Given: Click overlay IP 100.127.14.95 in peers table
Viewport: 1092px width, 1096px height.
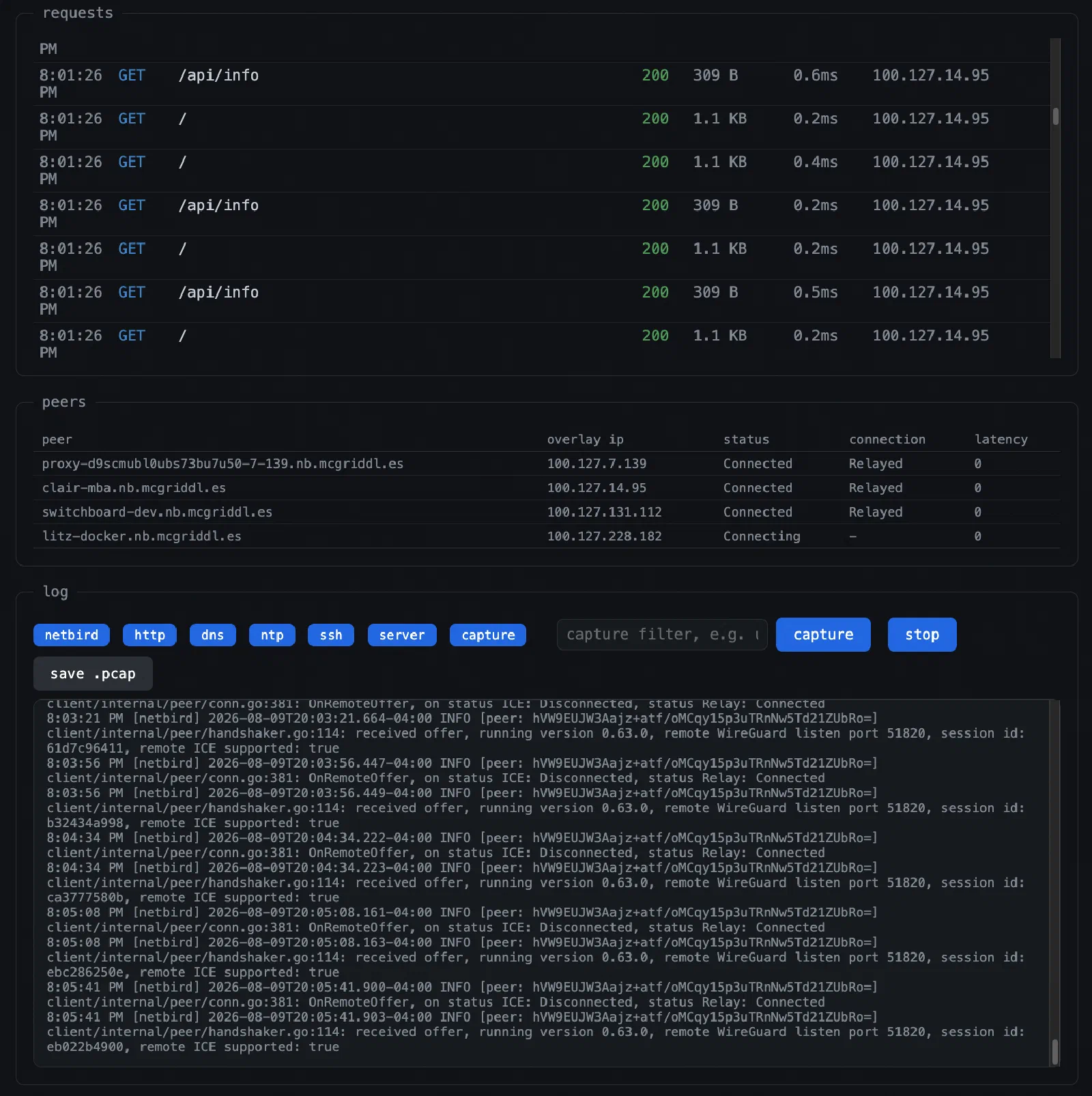Looking at the screenshot, I should tap(597, 488).
